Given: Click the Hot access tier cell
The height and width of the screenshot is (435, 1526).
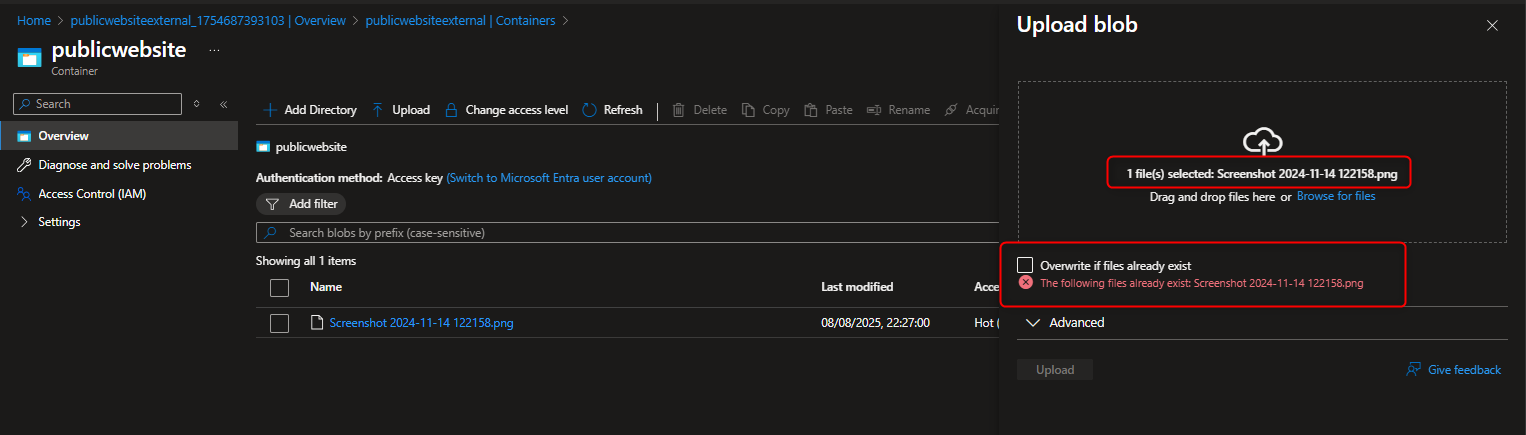Looking at the screenshot, I should (986, 323).
